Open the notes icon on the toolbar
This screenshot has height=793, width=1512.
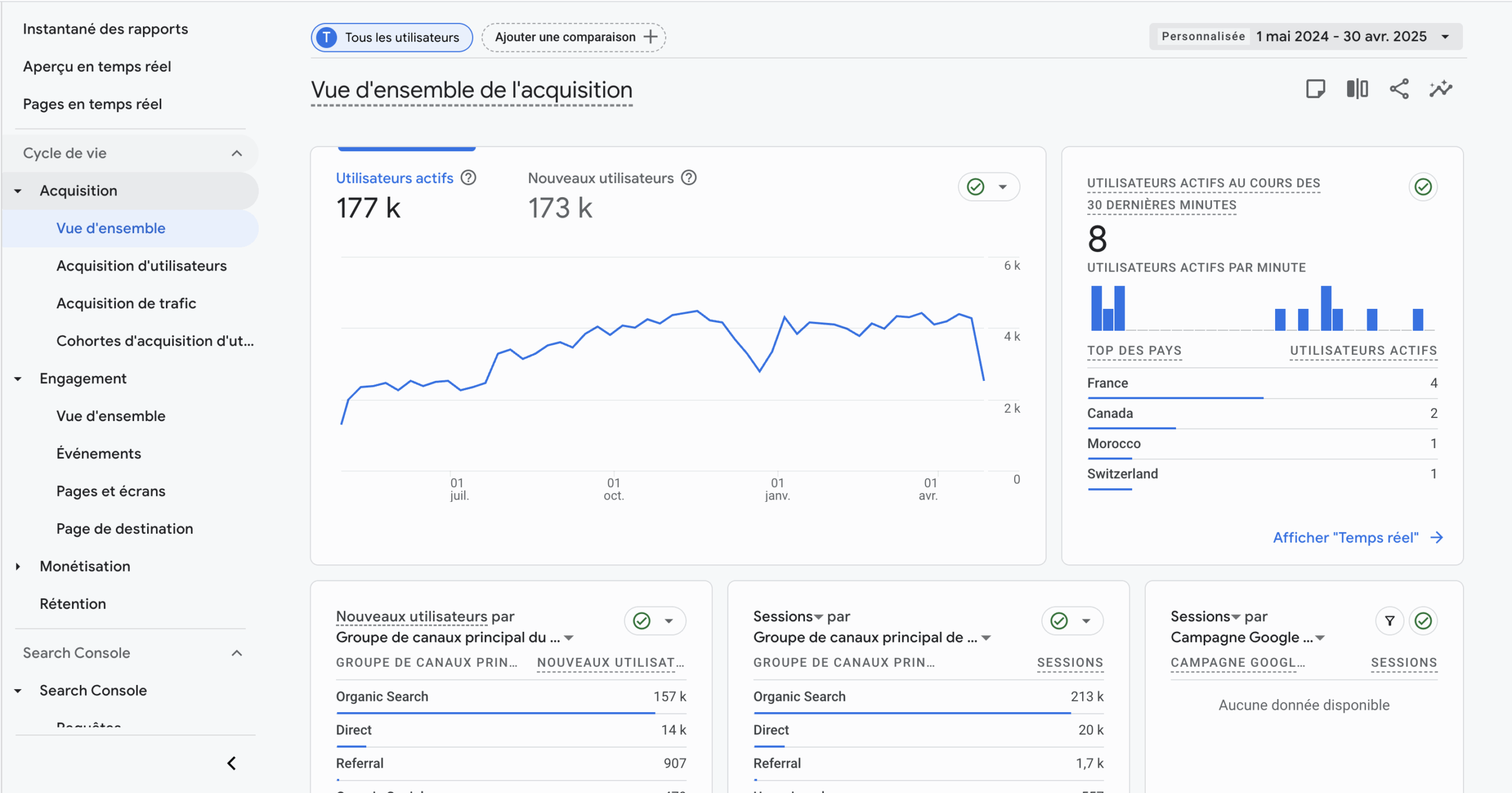tap(1315, 89)
